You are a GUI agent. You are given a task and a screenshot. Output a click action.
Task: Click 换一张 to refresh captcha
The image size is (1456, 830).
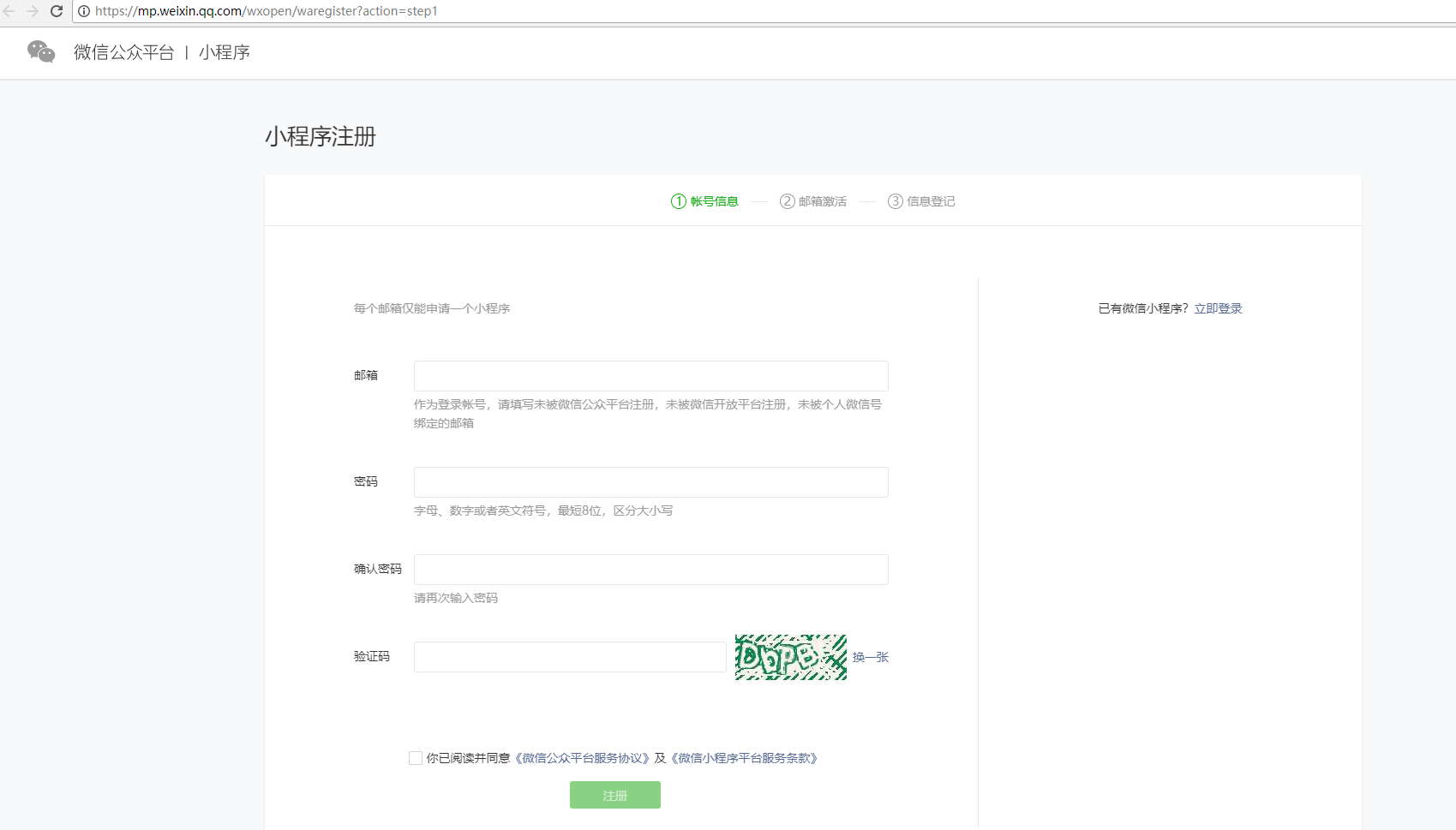click(871, 657)
